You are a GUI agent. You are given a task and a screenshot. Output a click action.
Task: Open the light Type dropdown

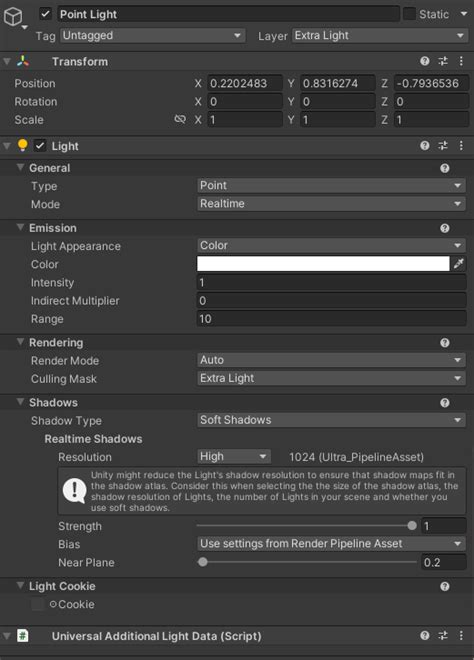click(331, 186)
